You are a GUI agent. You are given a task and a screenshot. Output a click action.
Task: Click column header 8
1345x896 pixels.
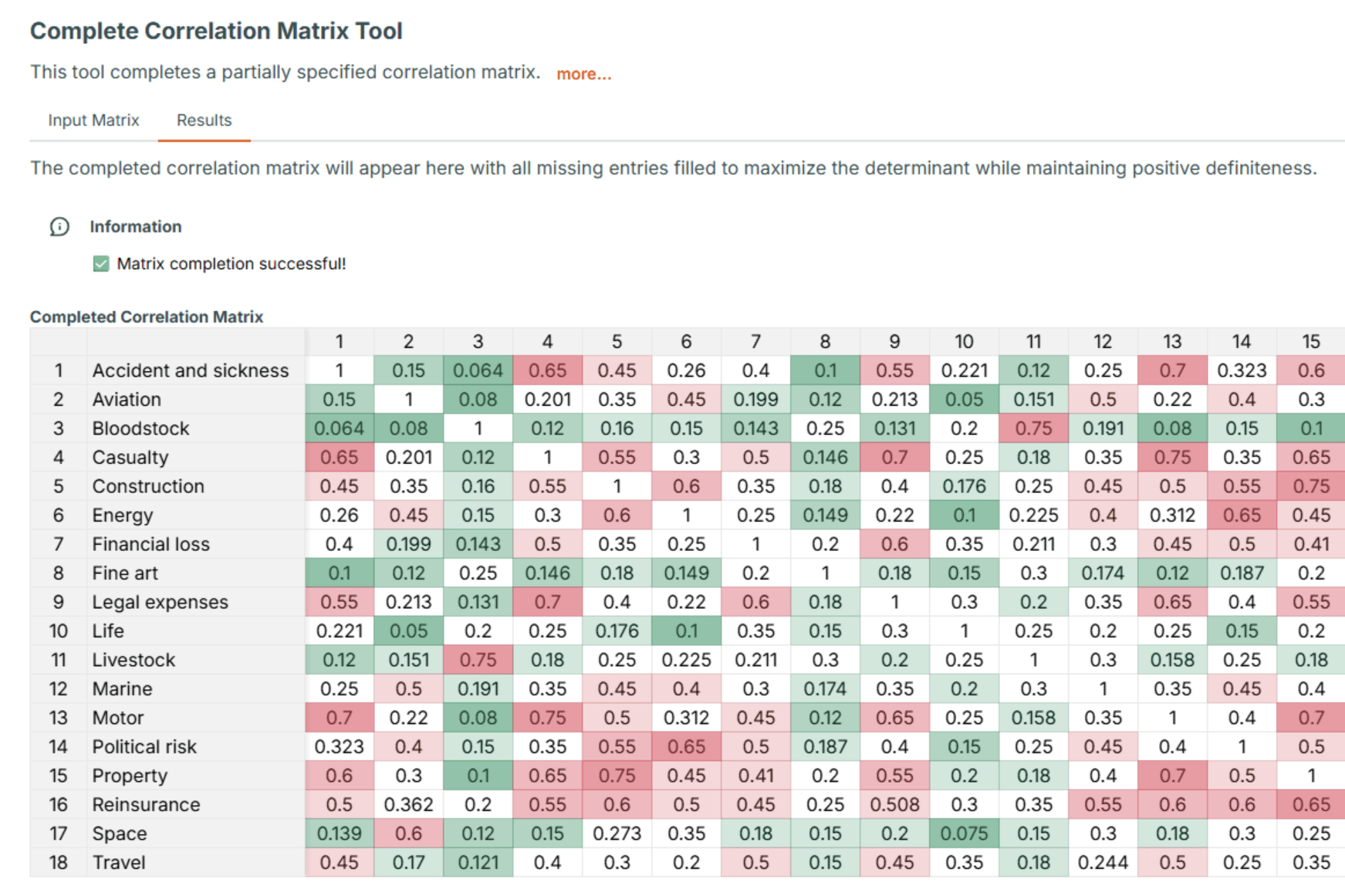825,341
